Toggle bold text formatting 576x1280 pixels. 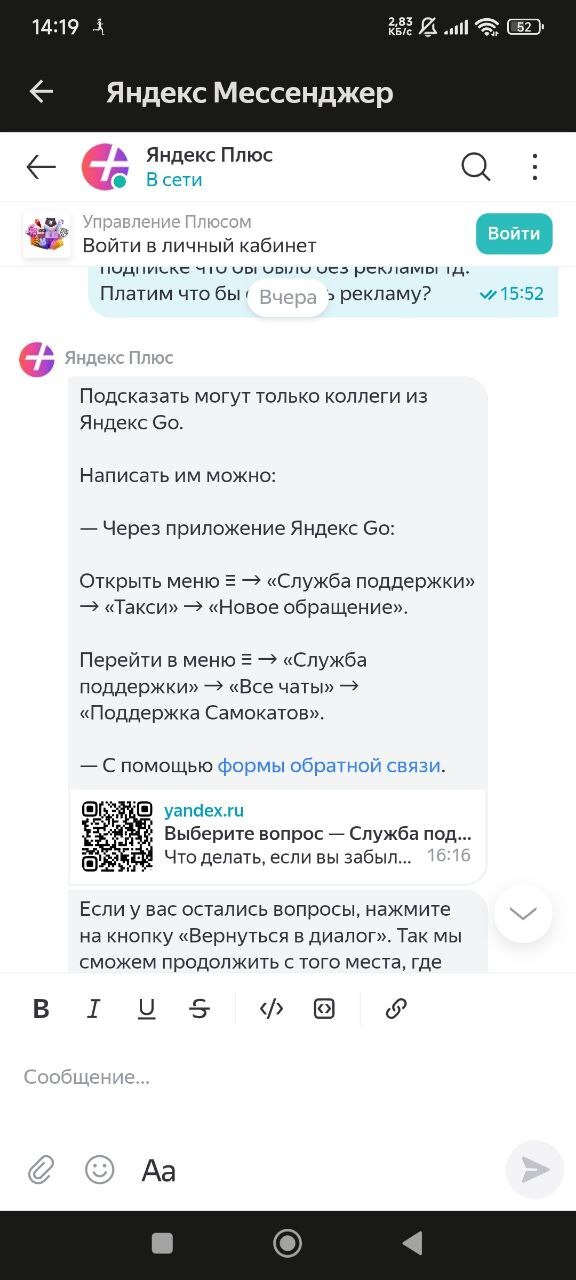point(41,1009)
